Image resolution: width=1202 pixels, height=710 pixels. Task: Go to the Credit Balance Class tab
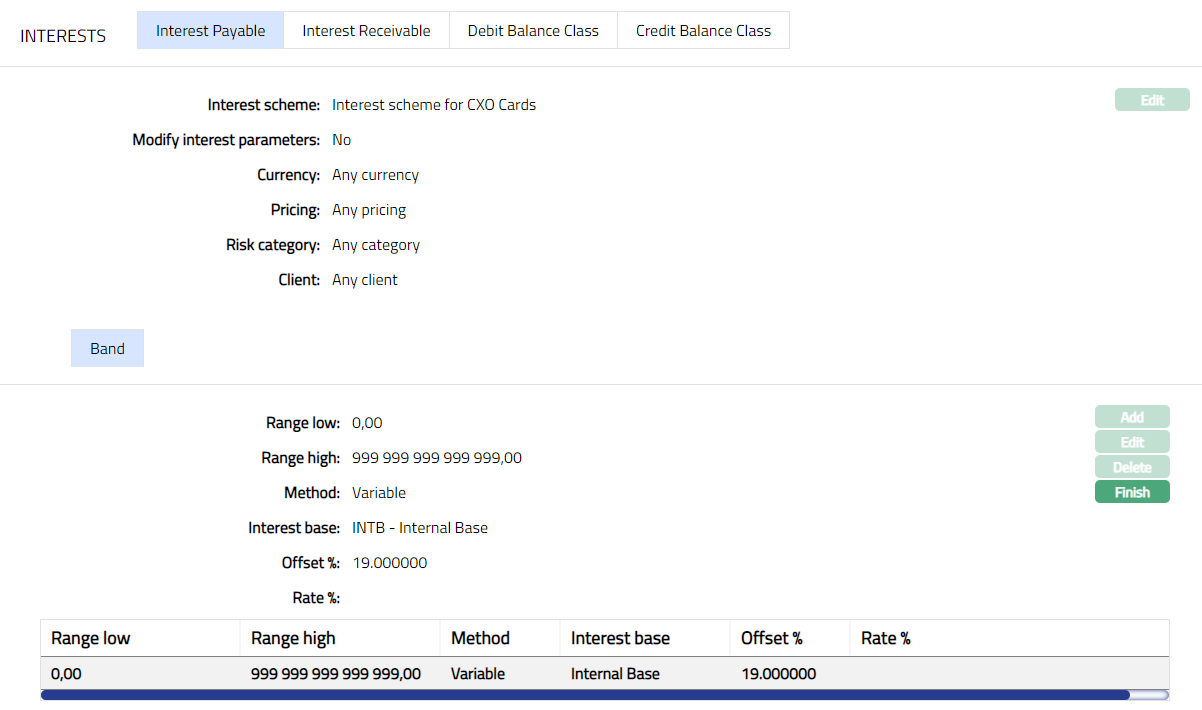click(x=703, y=30)
